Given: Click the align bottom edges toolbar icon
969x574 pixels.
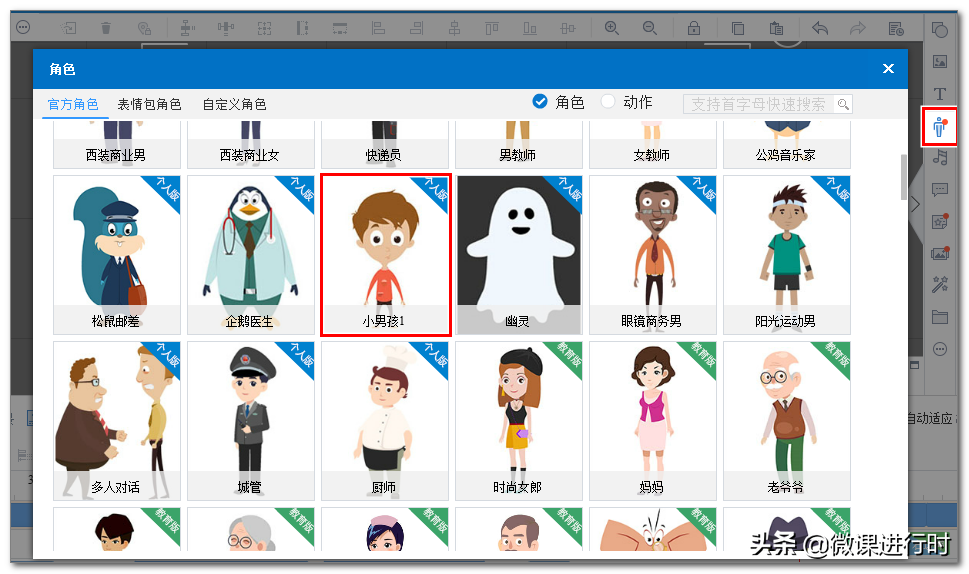Looking at the screenshot, I should pos(530,28).
